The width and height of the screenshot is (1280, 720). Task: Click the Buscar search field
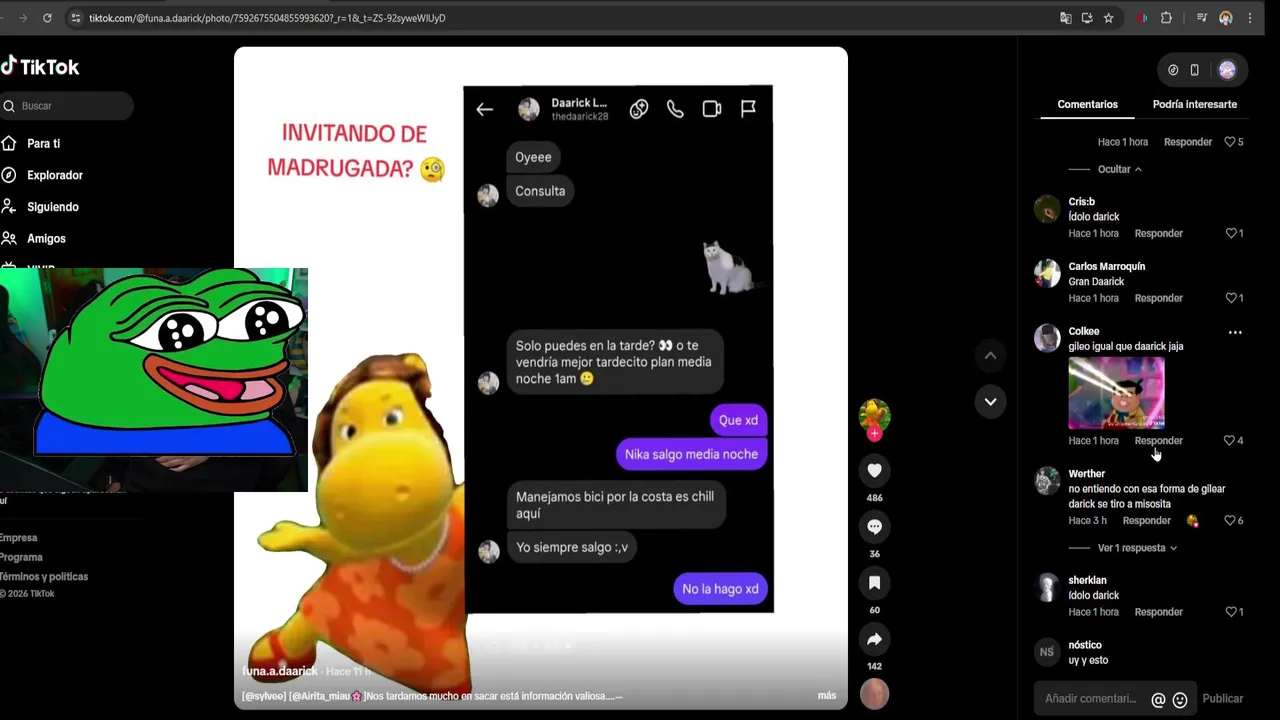click(x=66, y=106)
